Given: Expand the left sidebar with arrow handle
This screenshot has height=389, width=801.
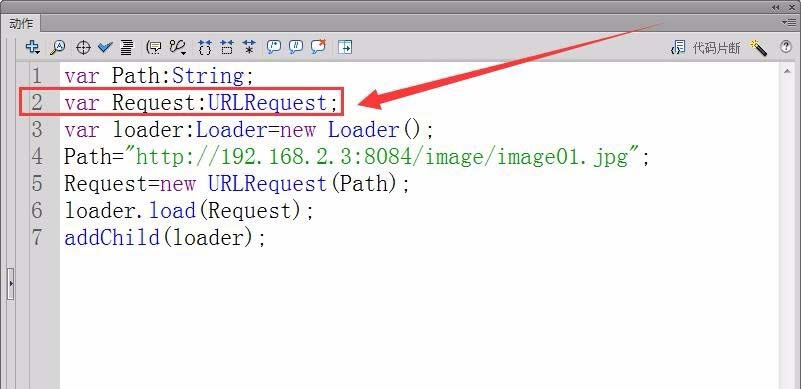Looking at the screenshot, I should (x=11, y=283).
